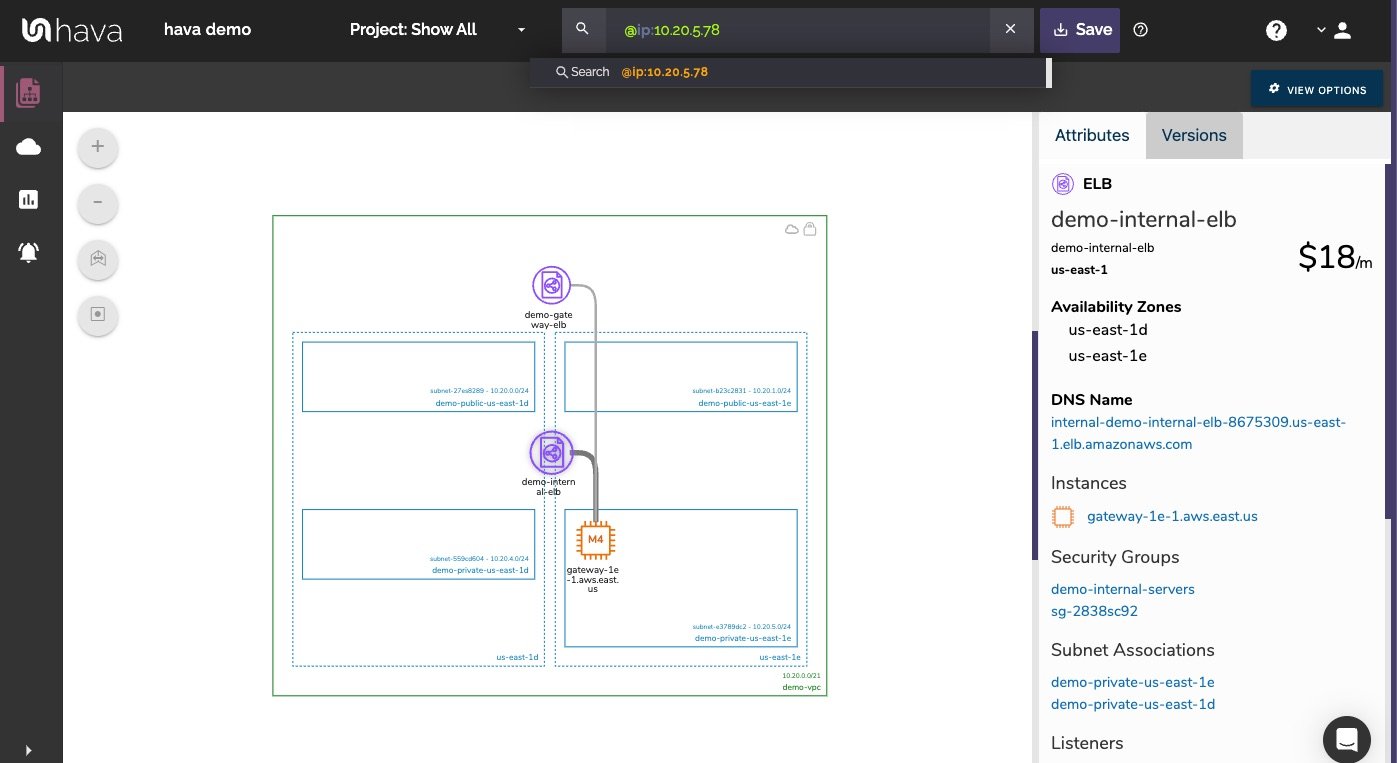Click the hava demo team name
1397x763 pixels.
[207, 30]
